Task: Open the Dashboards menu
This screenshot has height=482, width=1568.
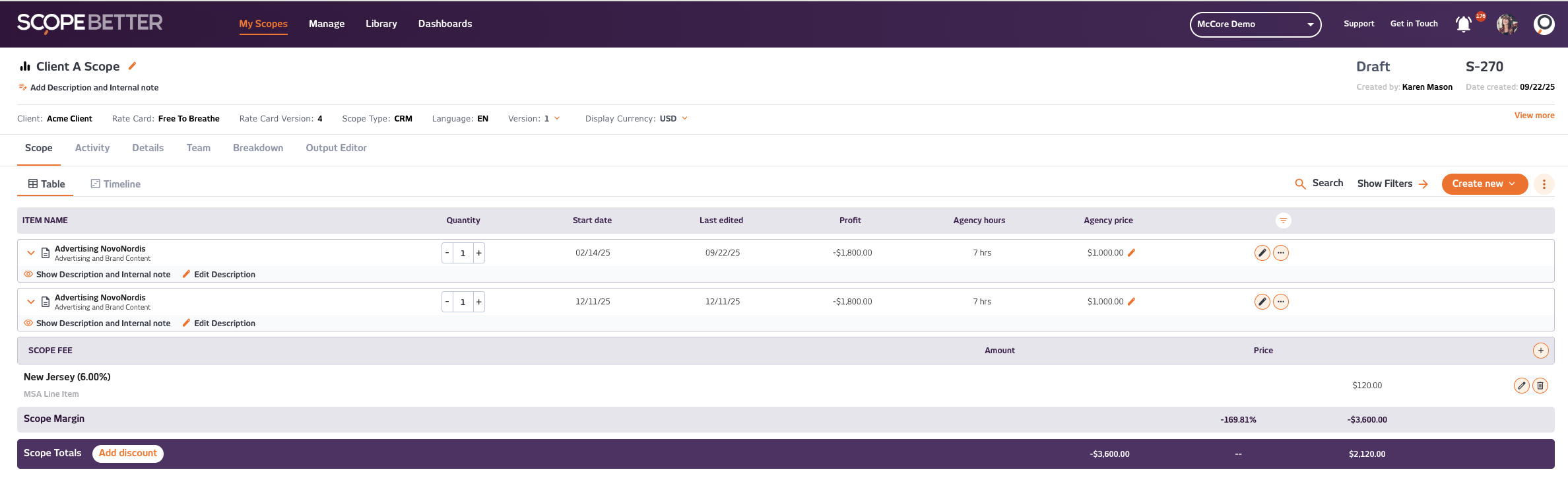Action: (445, 24)
